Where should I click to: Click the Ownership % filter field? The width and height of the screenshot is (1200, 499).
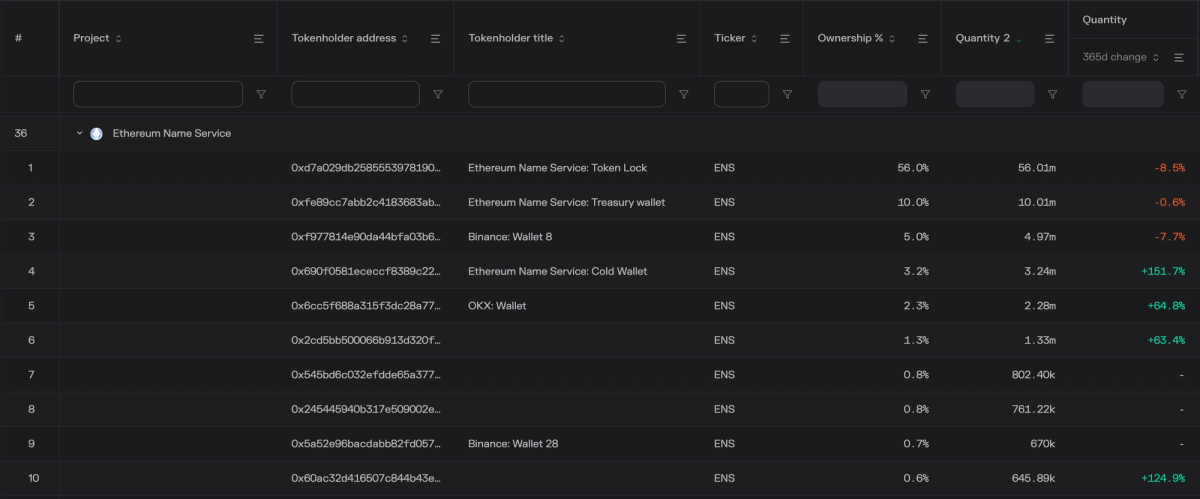click(862, 94)
